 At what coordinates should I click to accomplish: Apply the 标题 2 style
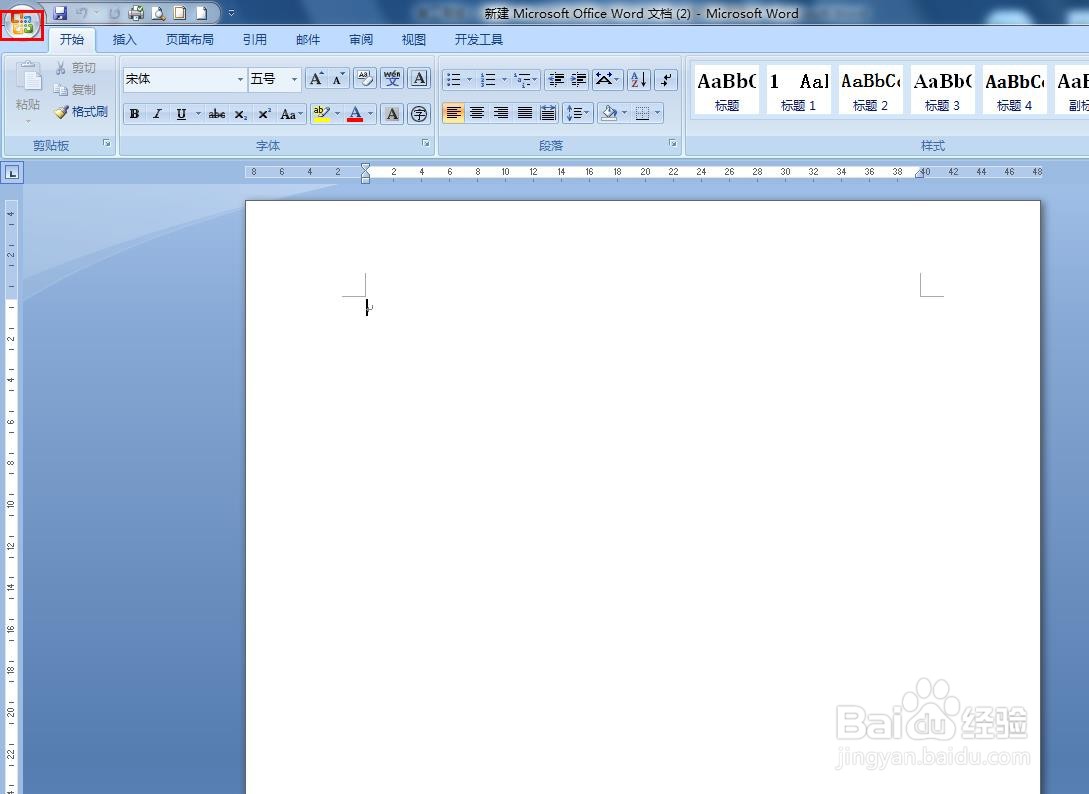[871, 90]
